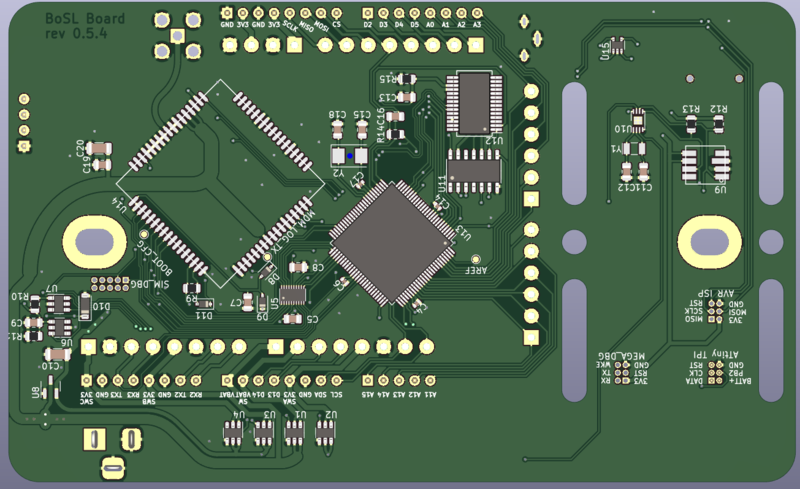800x489 pixels.
Task: Select the U5 TSSOP chip
Action: (x=293, y=295)
